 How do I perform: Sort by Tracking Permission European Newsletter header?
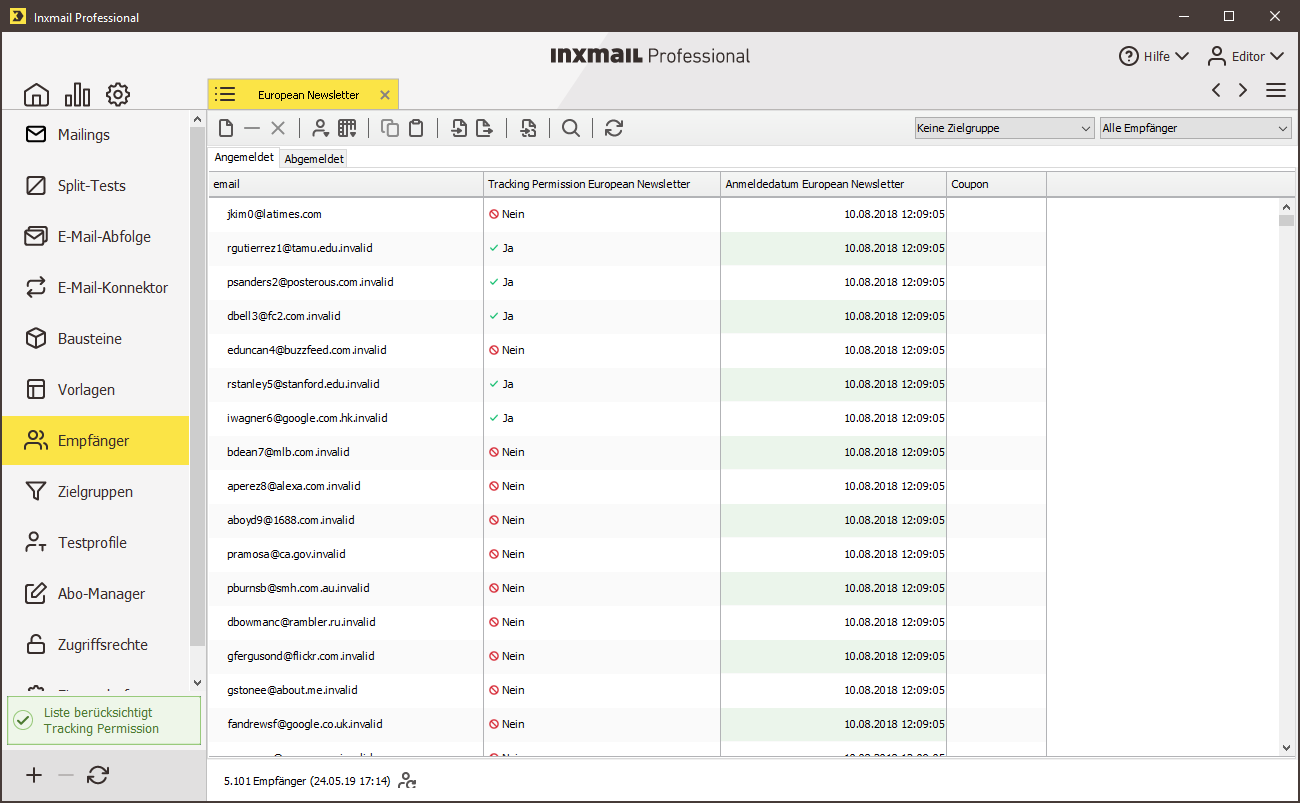point(602,184)
